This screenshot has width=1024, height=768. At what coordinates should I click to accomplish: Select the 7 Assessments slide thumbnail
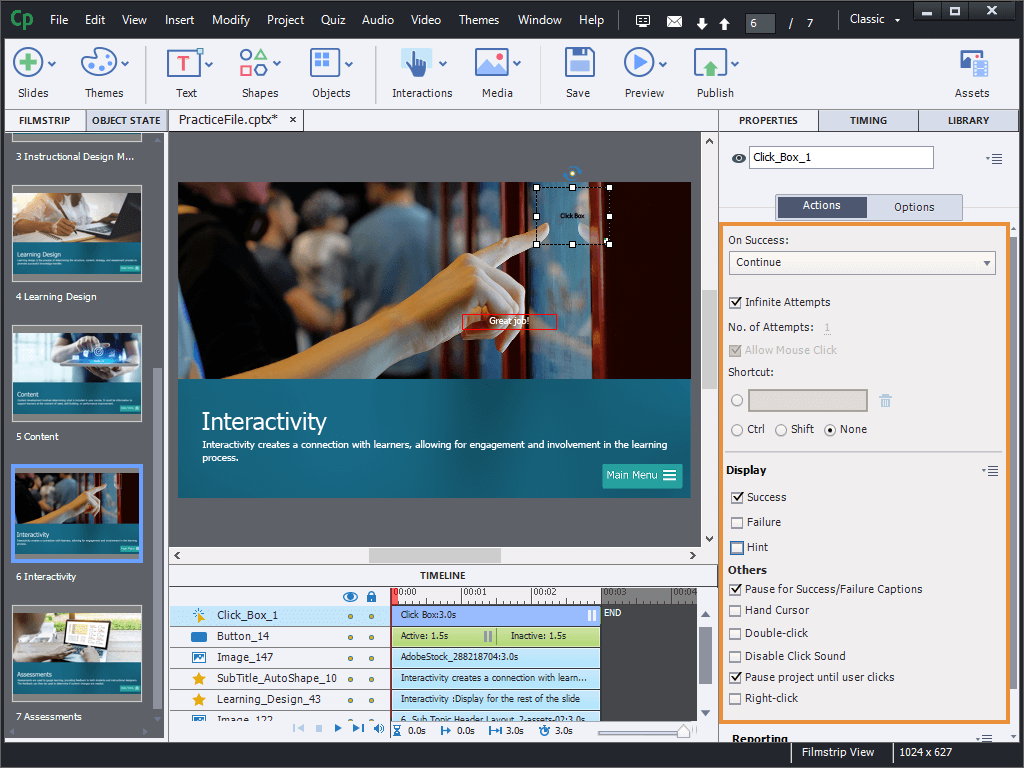(77, 655)
